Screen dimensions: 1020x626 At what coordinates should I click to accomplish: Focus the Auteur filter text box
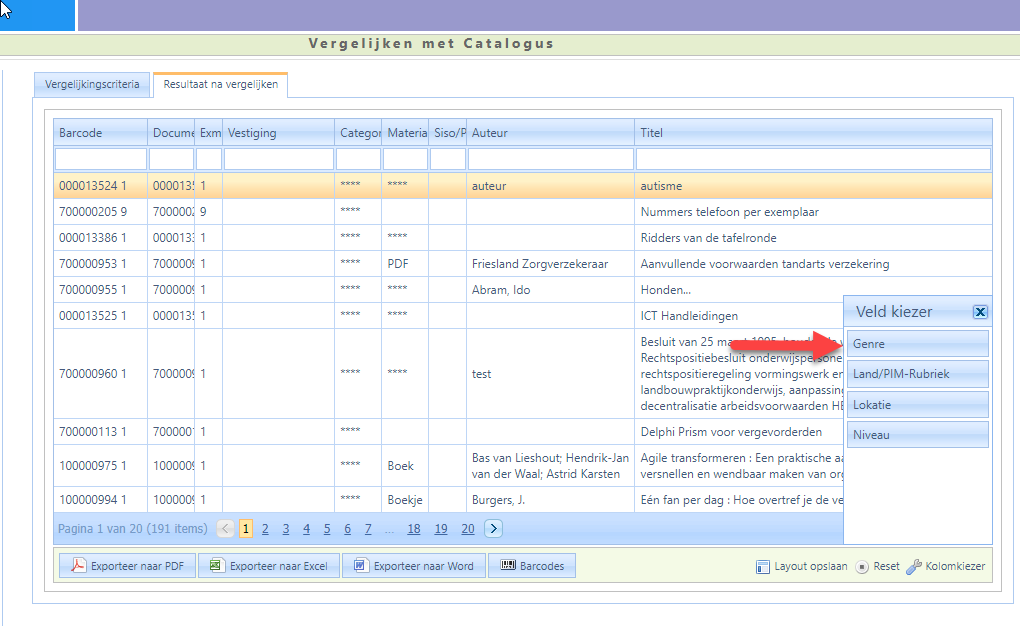550,159
